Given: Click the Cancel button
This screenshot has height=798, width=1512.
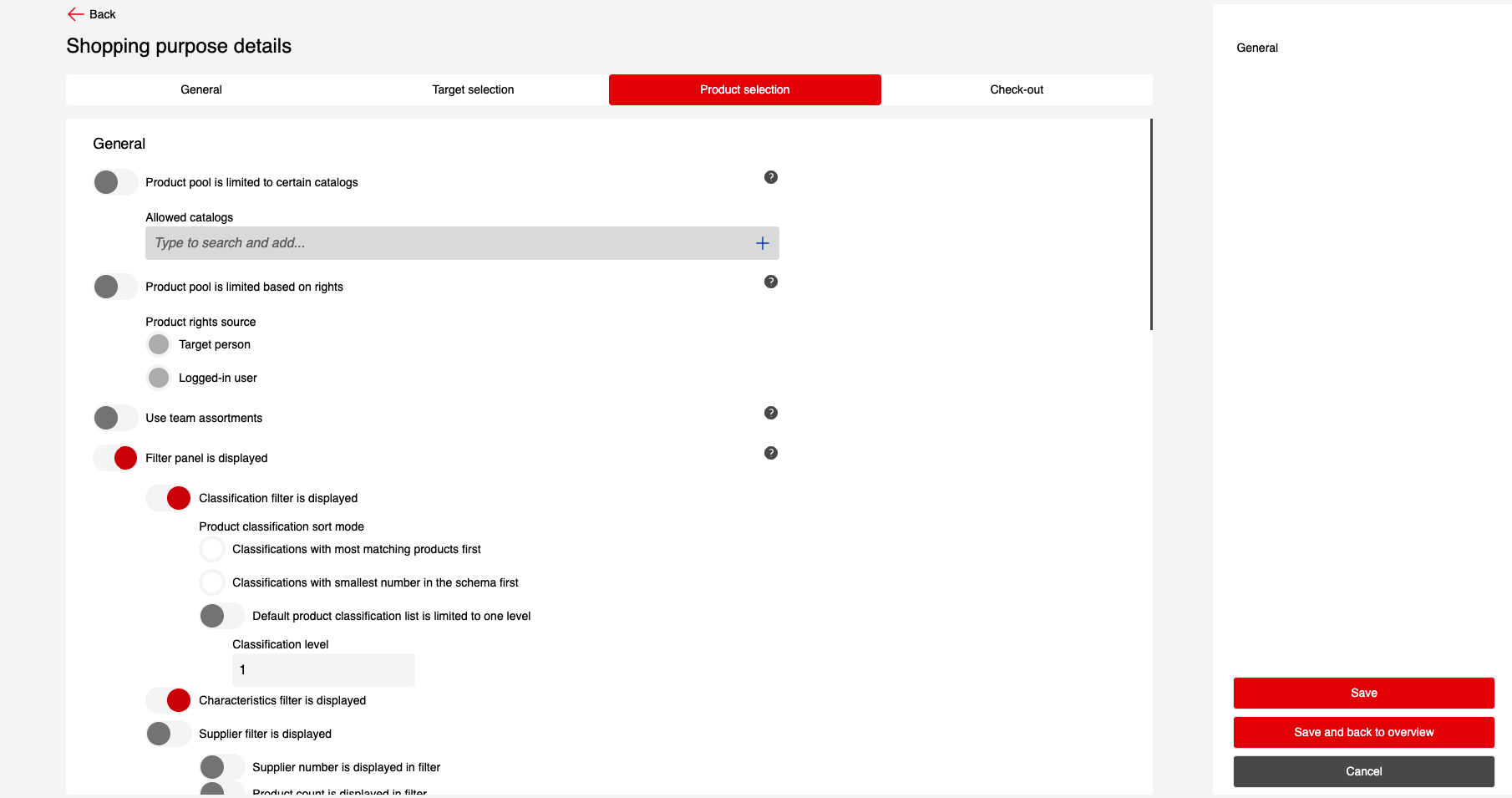Looking at the screenshot, I should (1363, 771).
